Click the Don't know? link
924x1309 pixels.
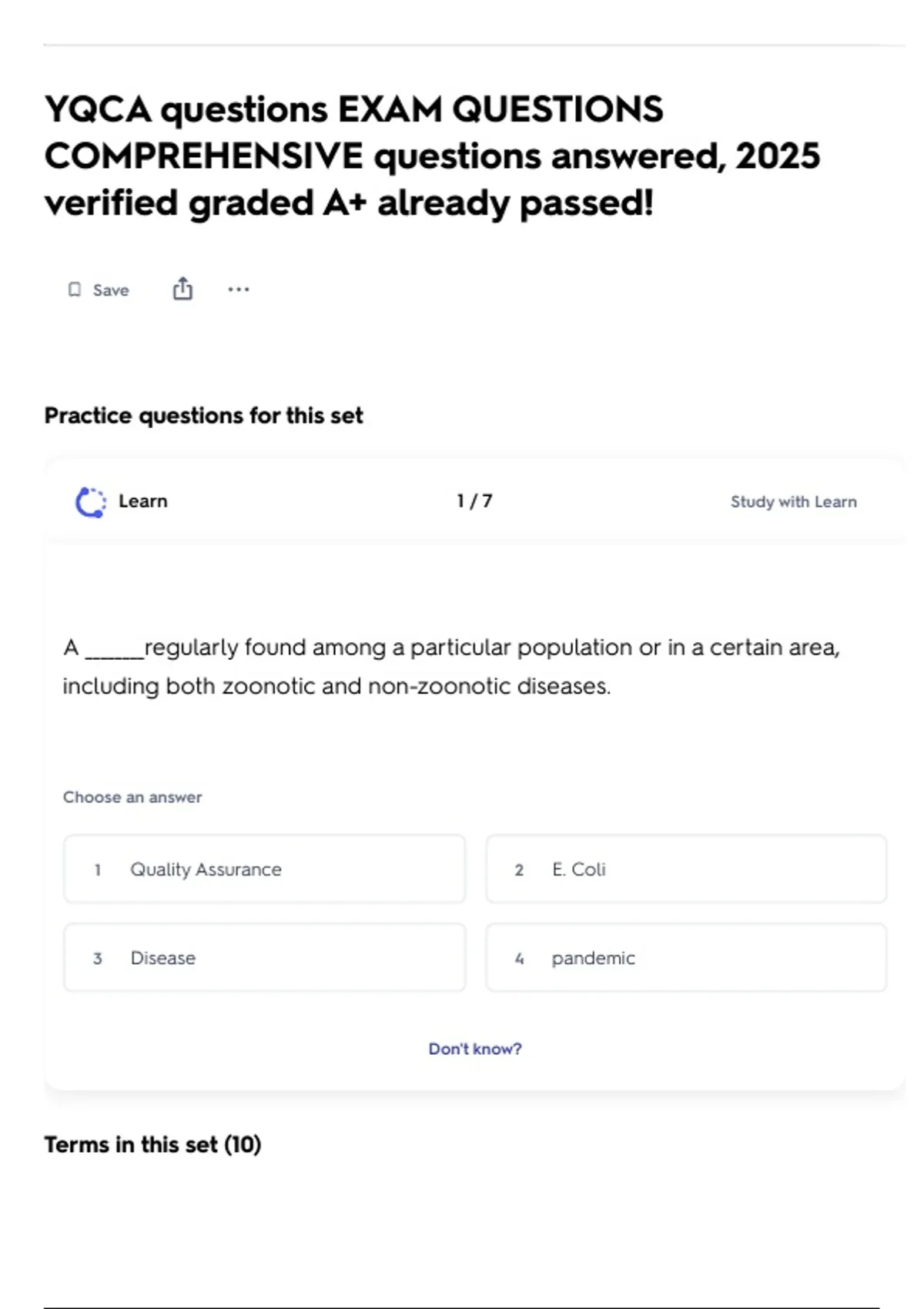475,1049
